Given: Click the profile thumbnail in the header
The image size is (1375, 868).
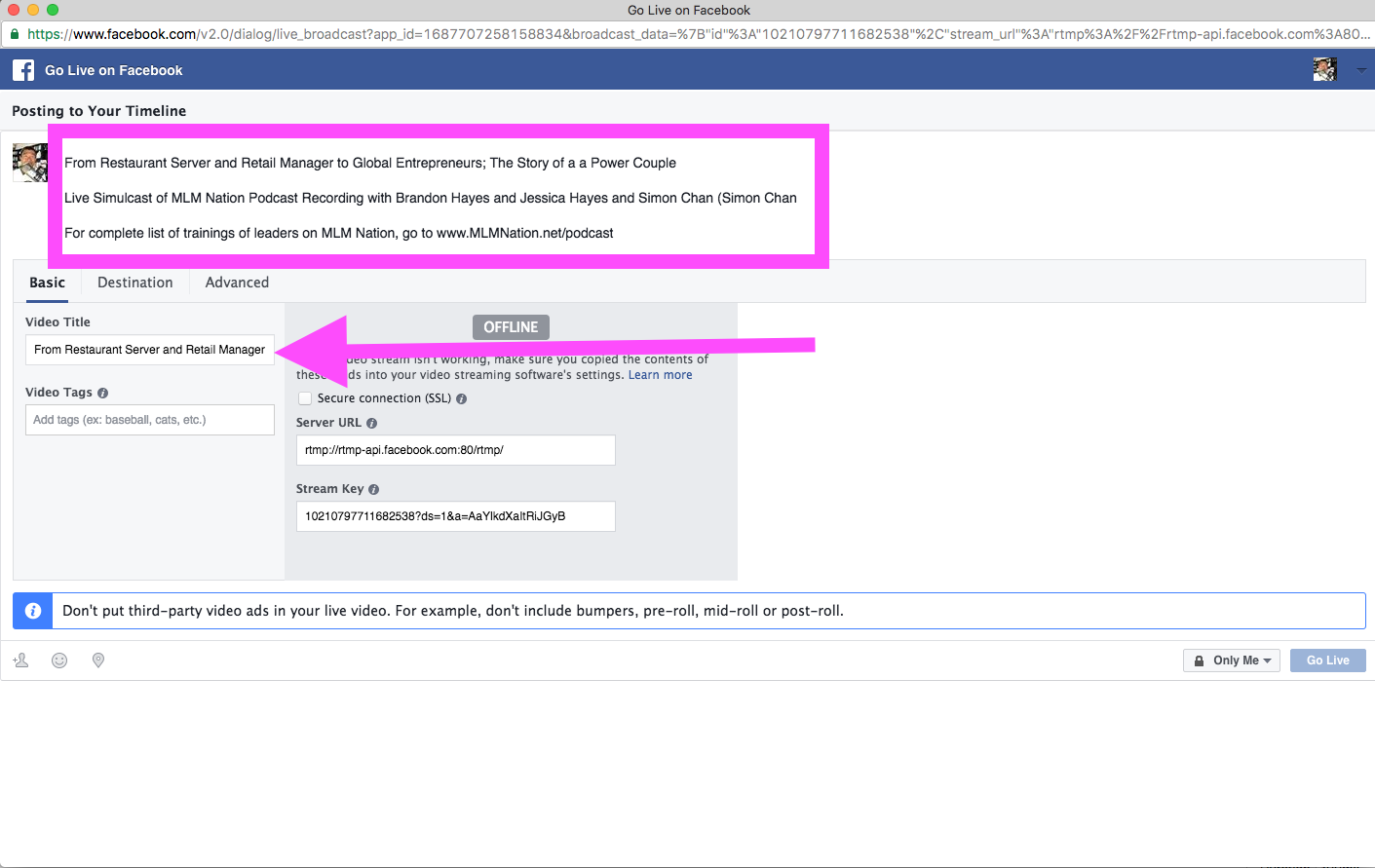Looking at the screenshot, I should (x=1324, y=70).
